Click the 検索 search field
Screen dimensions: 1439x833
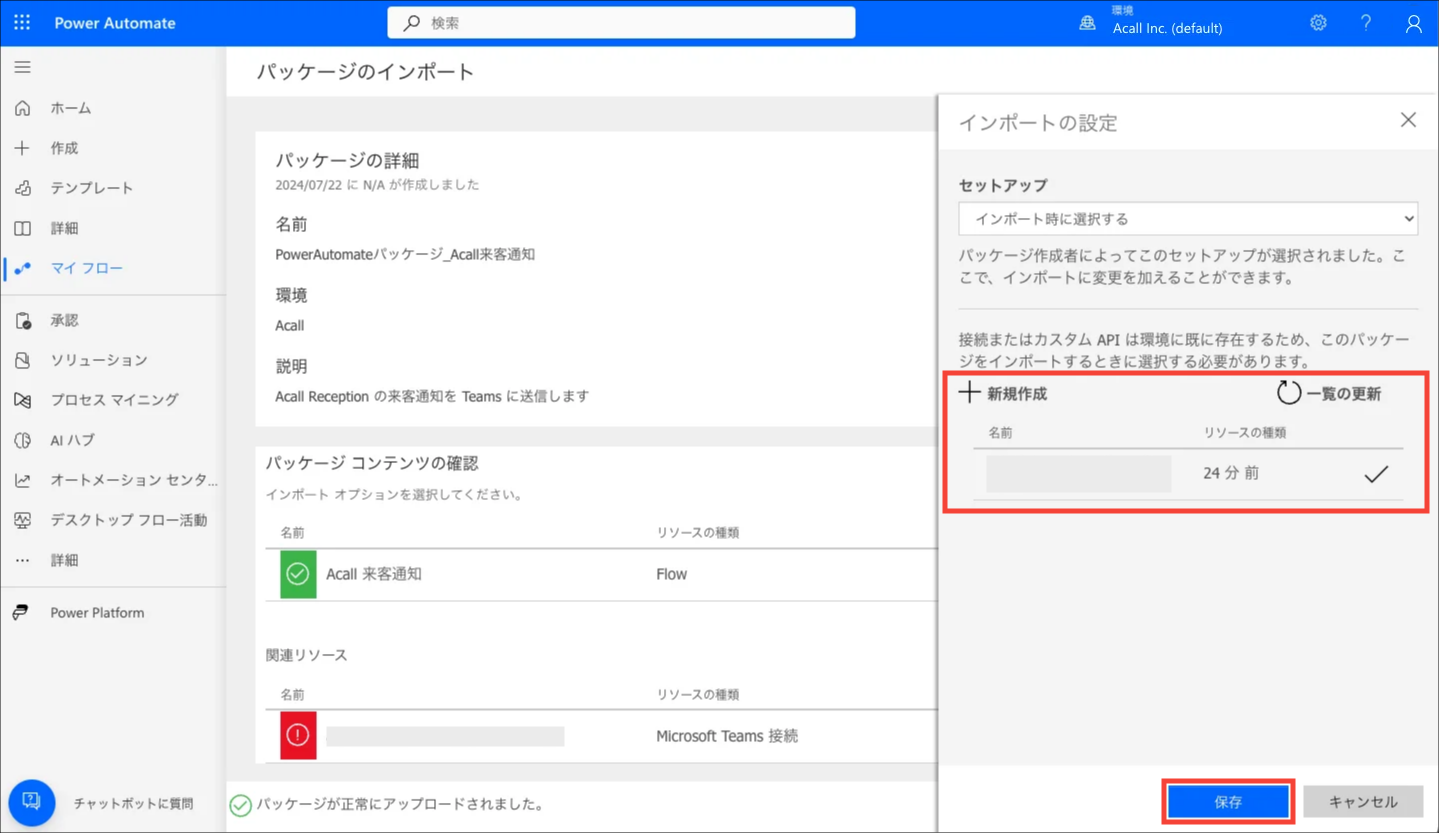pos(621,23)
